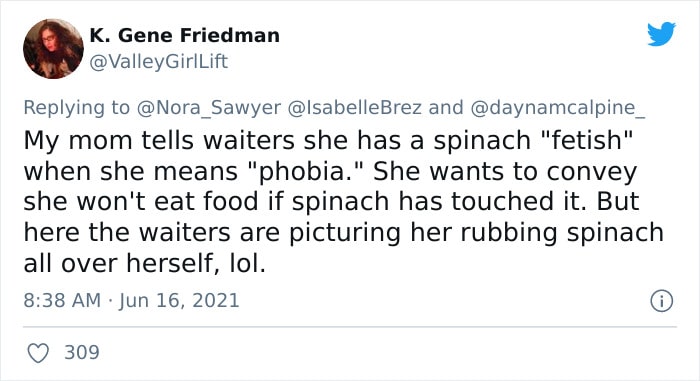Open the @IsabelleBrez mention
This screenshot has height=381, width=700.
[354, 108]
